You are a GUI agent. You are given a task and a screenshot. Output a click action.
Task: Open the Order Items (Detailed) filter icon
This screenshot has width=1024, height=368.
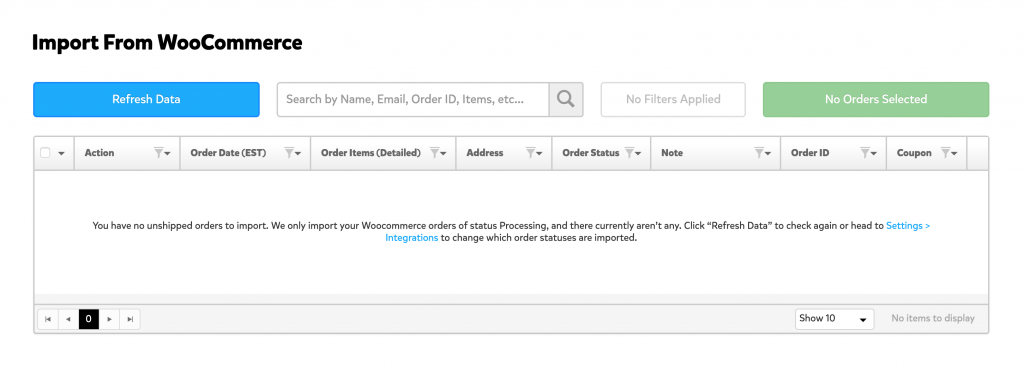[438, 153]
